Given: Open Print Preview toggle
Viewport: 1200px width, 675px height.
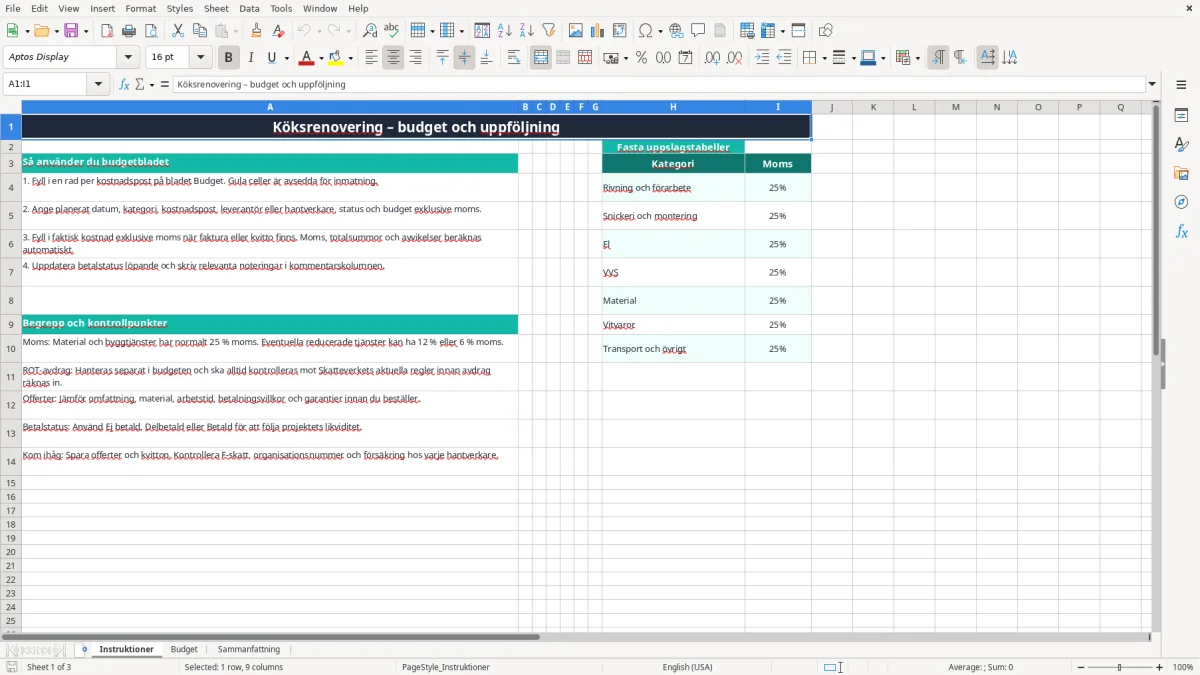Looking at the screenshot, I should [x=151, y=31].
